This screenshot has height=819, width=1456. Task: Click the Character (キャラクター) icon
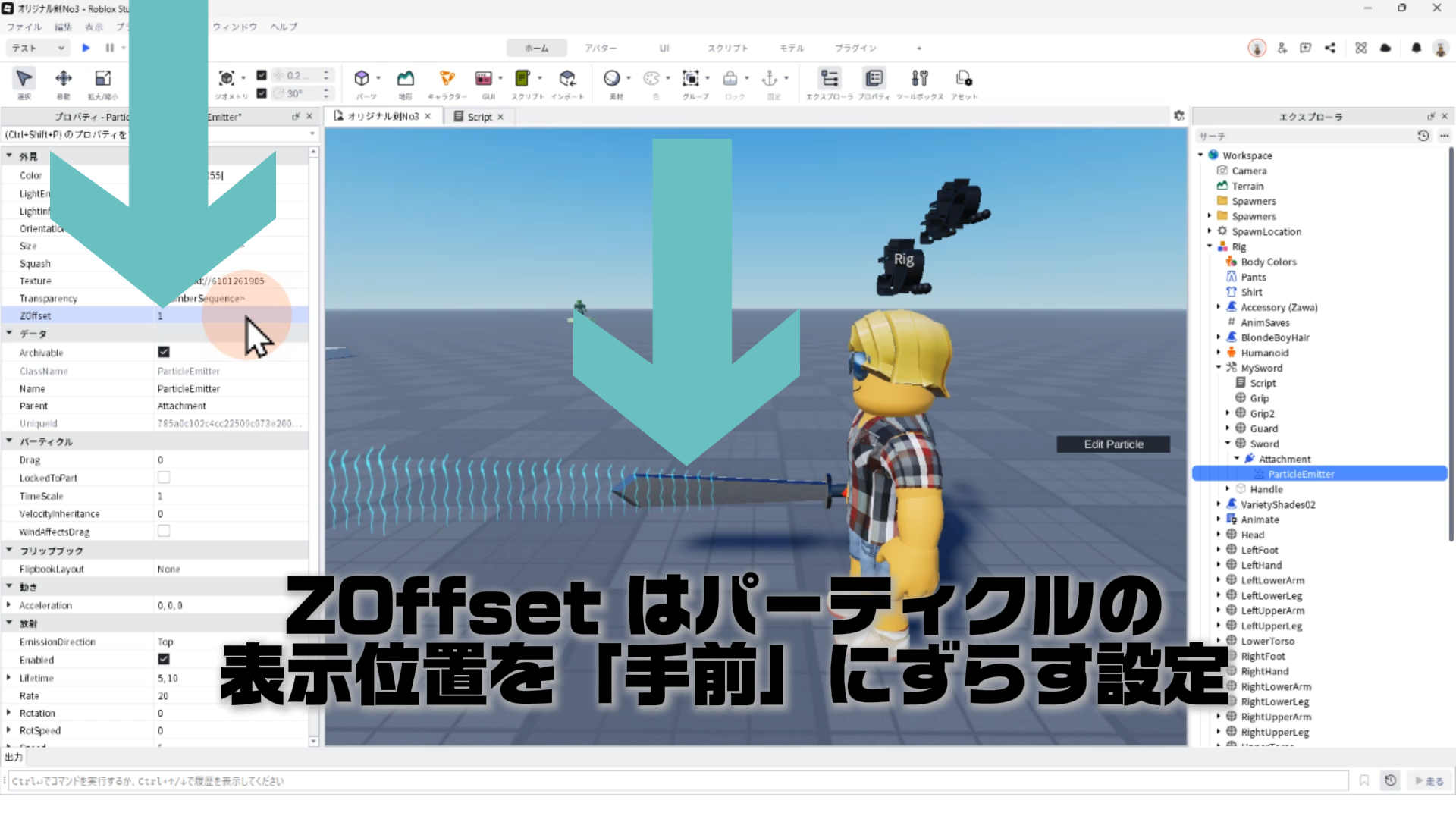(447, 79)
